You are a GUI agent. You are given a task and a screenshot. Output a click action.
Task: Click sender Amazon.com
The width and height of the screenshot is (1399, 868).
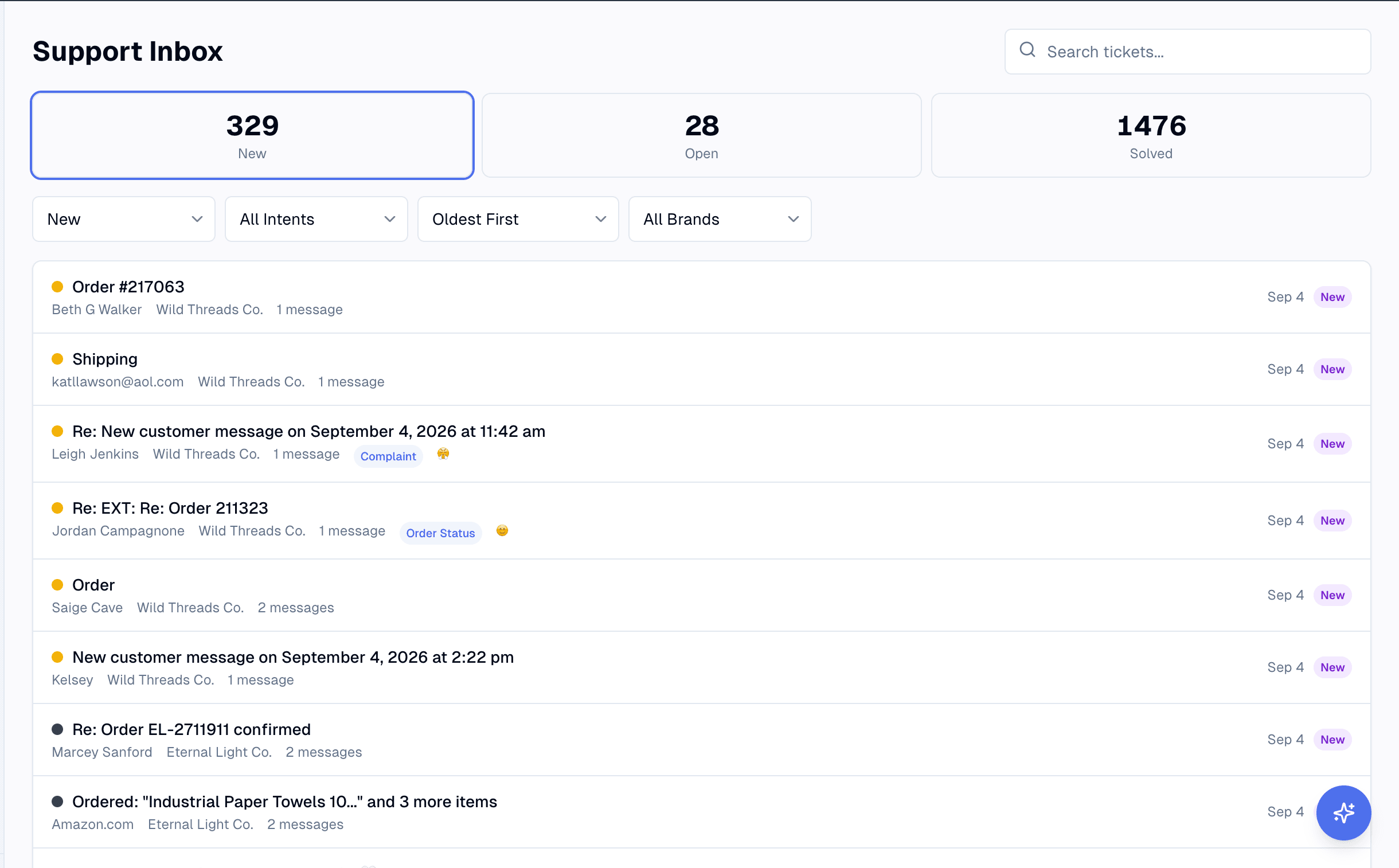click(x=92, y=824)
